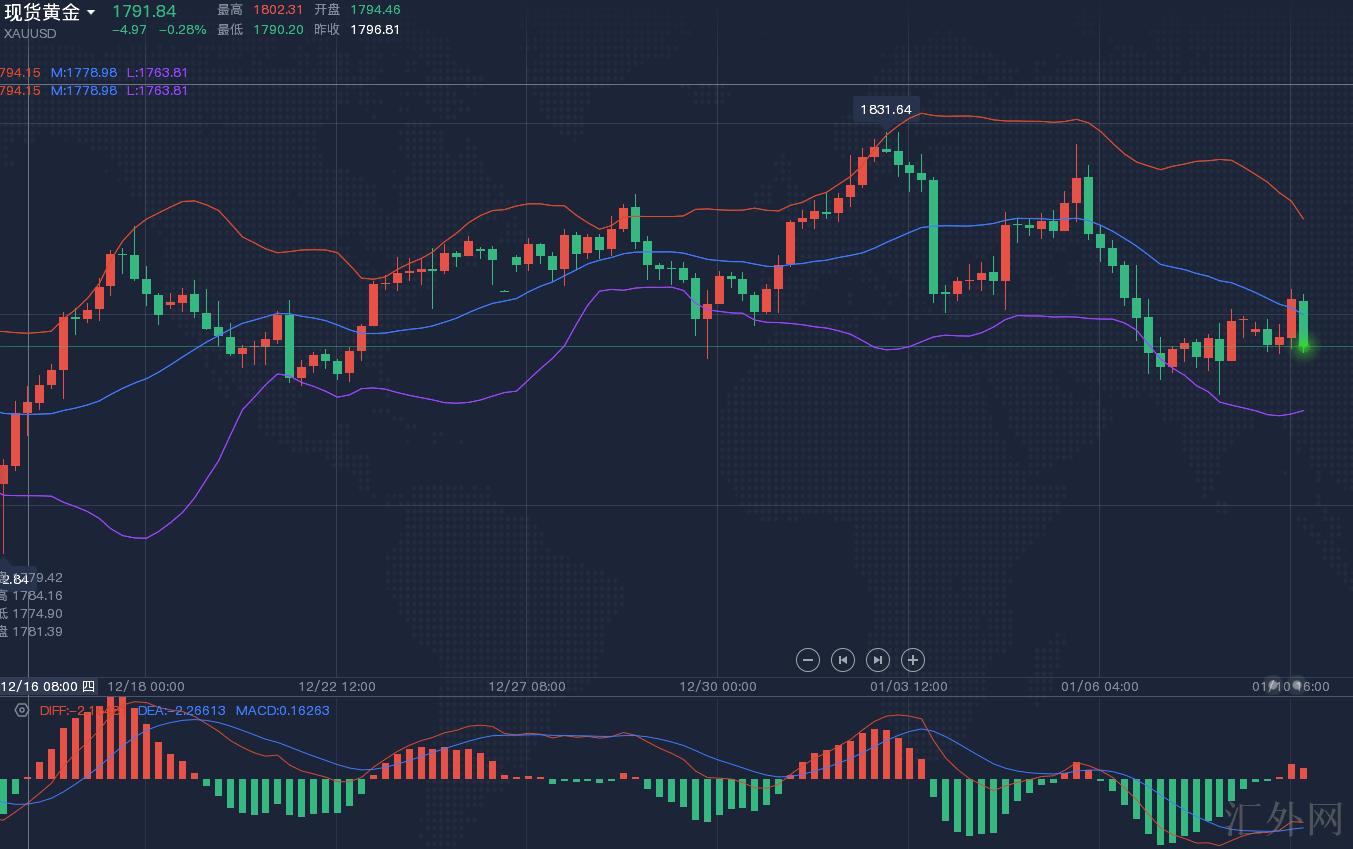Select the 01/03 12:00 time axis label

coord(909,686)
